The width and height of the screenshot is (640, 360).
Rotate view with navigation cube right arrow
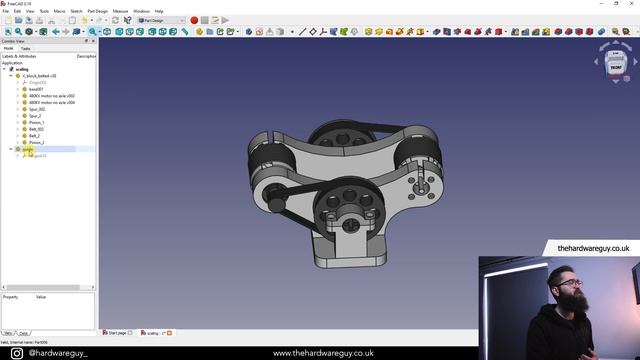[635, 62]
